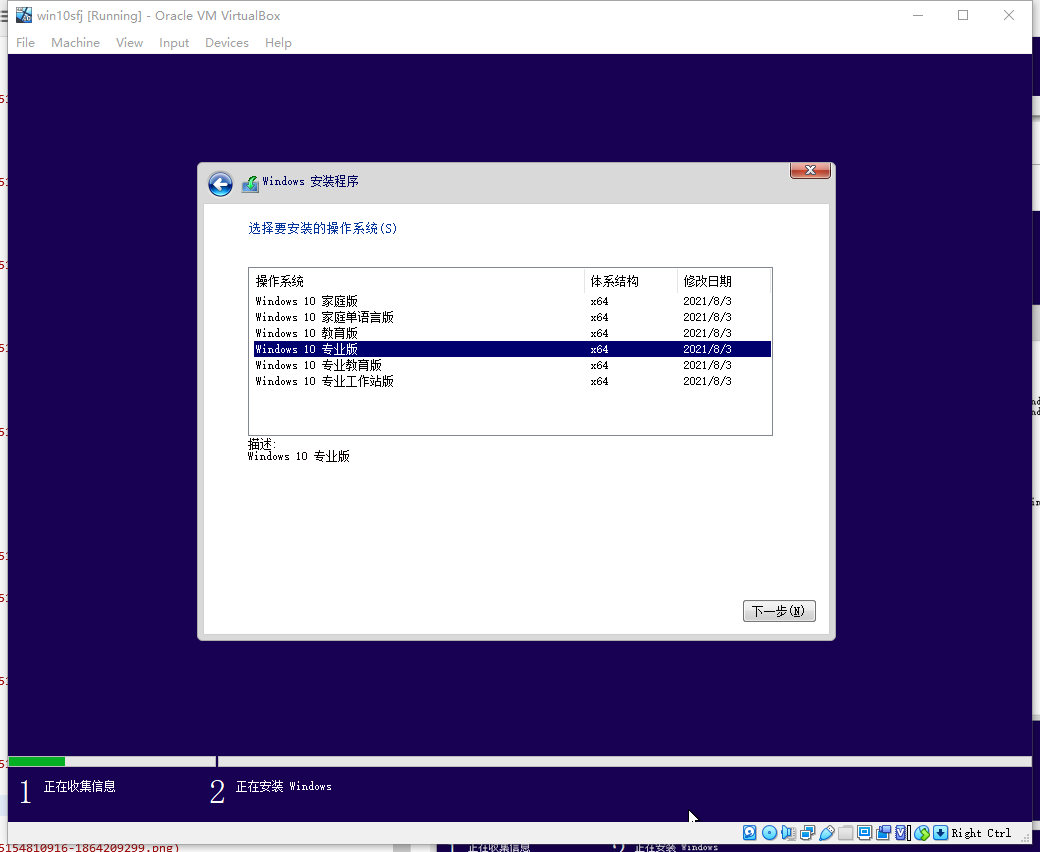Click the 2021/8/3 date of 专业工作站版

707,381
